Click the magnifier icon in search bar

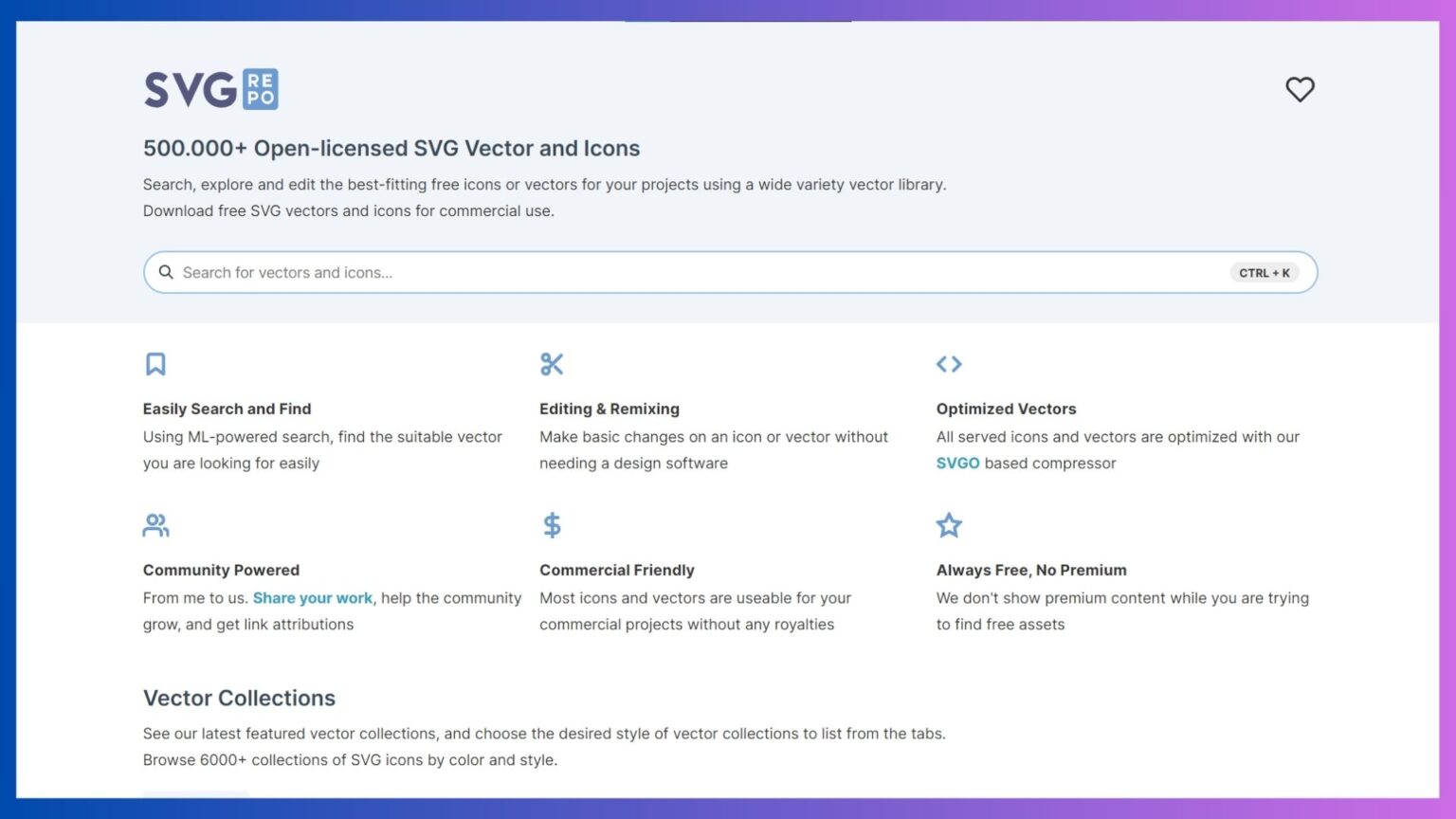[x=166, y=272]
